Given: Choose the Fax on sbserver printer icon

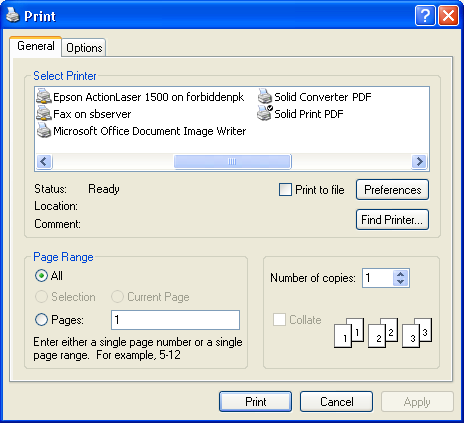Looking at the screenshot, I should coord(44,113).
